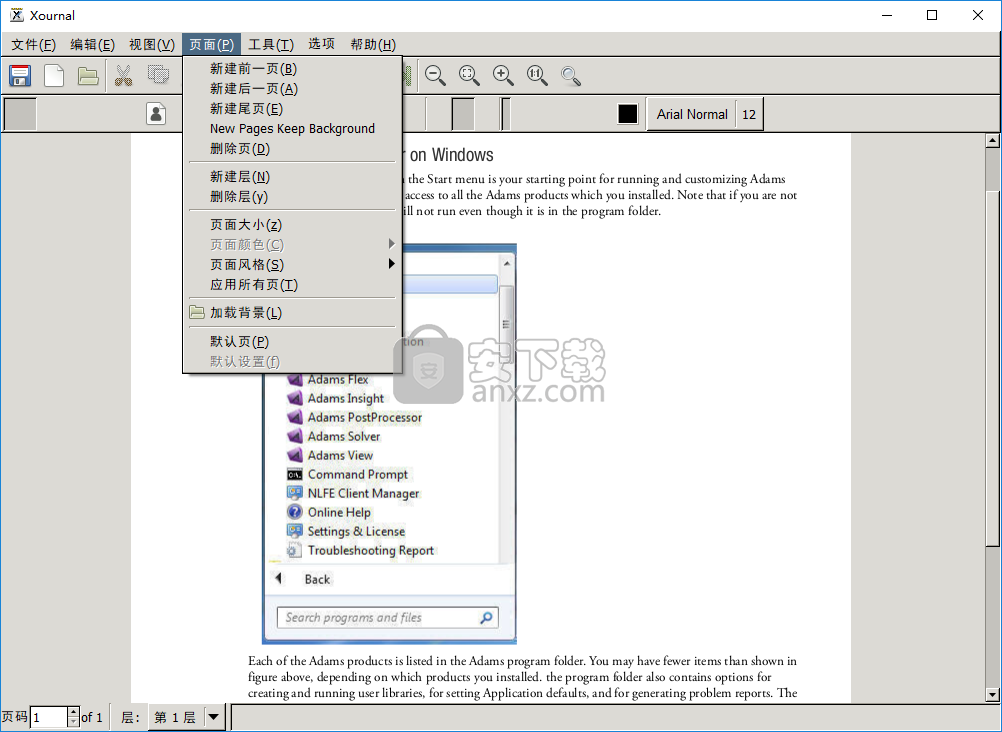Cut selection with the scissors icon
This screenshot has height=732, width=1002.
[123, 75]
